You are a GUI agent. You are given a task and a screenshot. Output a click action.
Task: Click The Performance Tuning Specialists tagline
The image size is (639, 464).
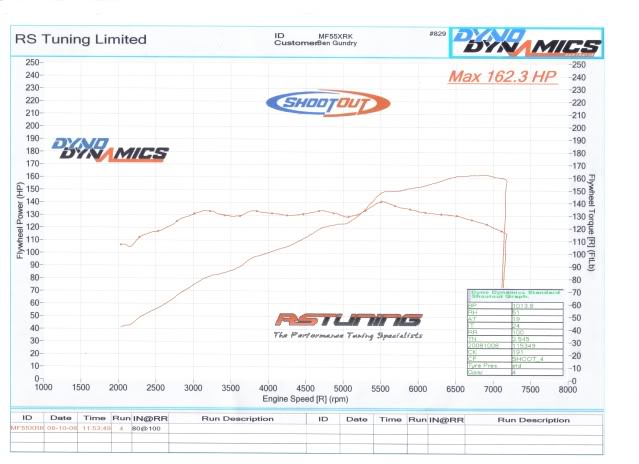tap(348, 337)
